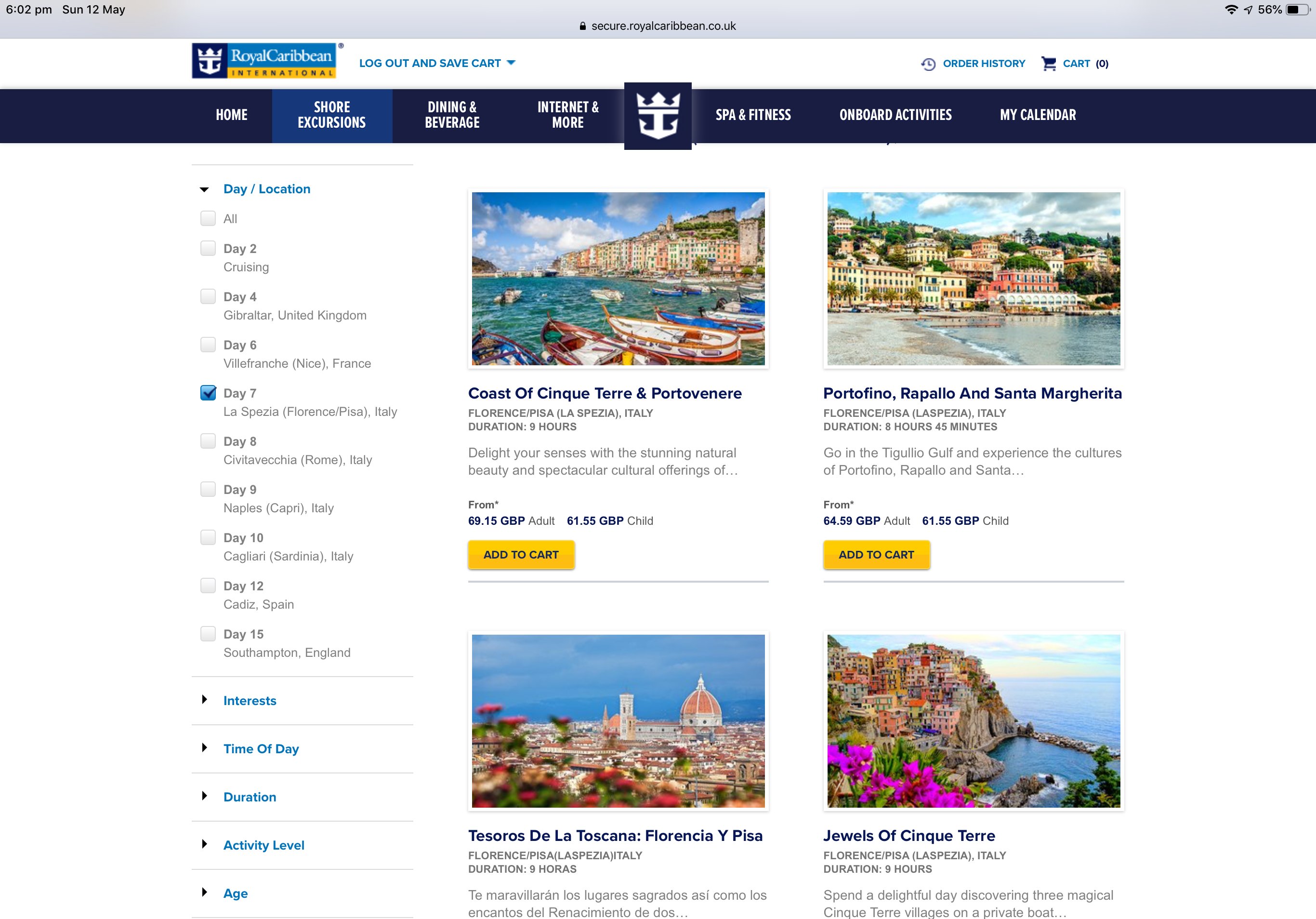Check the All locations checkbox
This screenshot has width=1316, height=919.
pos(208,218)
